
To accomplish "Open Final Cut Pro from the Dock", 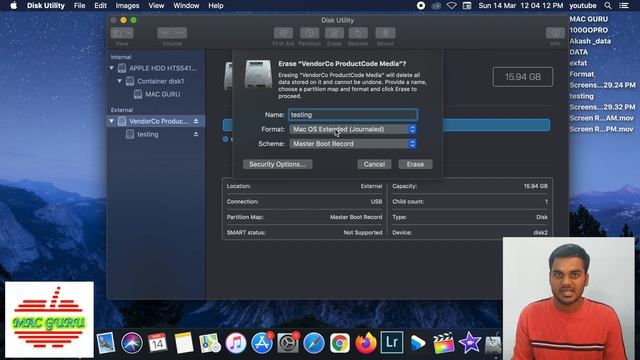I will (444, 343).
